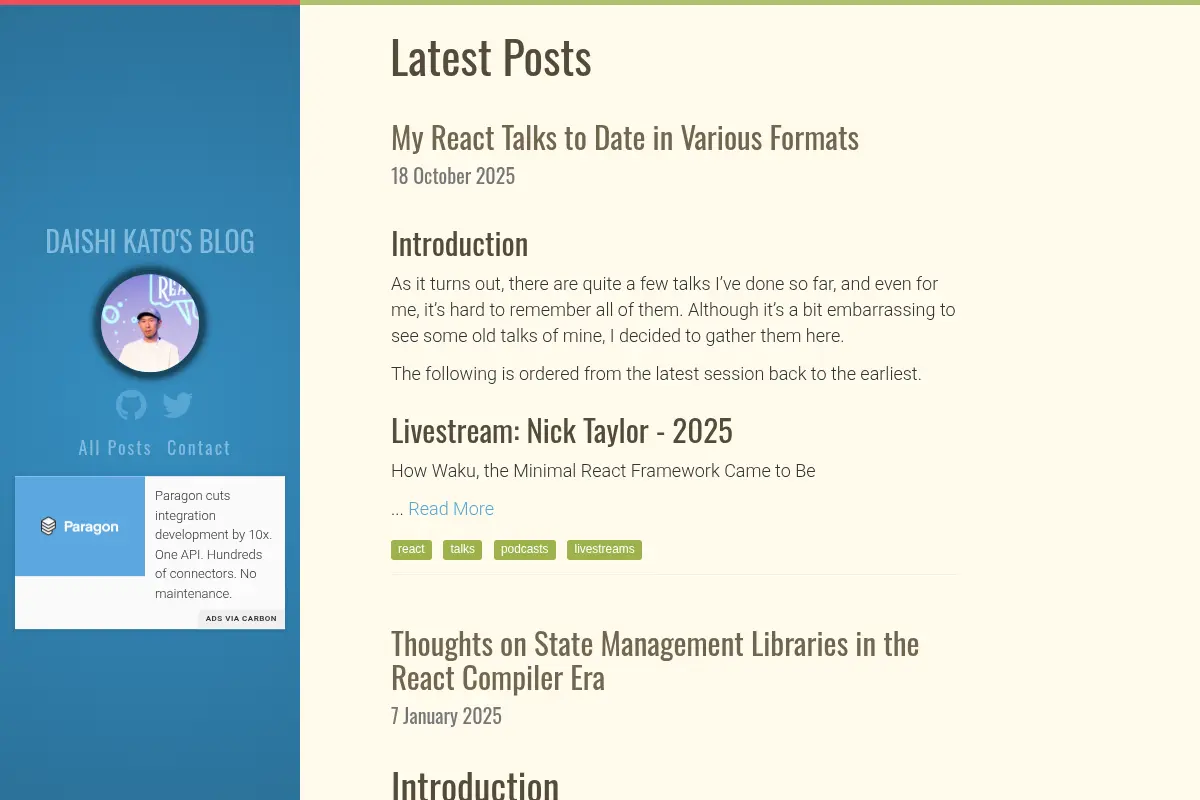Select the react tag
This screenshot has height=800, width=1200.
point(411,549)
